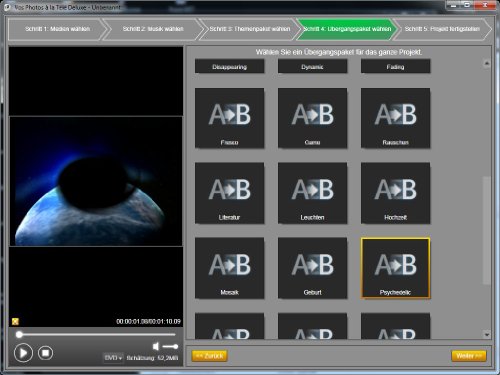Click scrollbar down arrow in transitions list

(x=487, y=334)
